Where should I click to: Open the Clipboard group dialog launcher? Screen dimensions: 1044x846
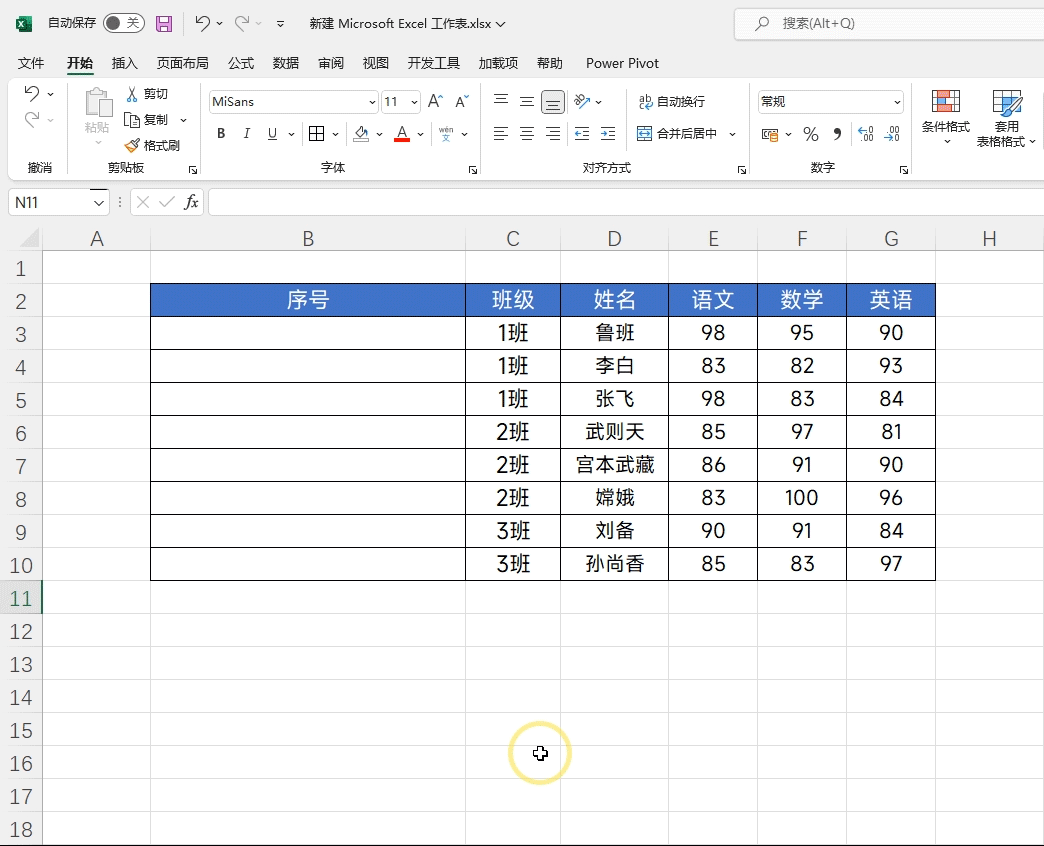pos(193,170)
